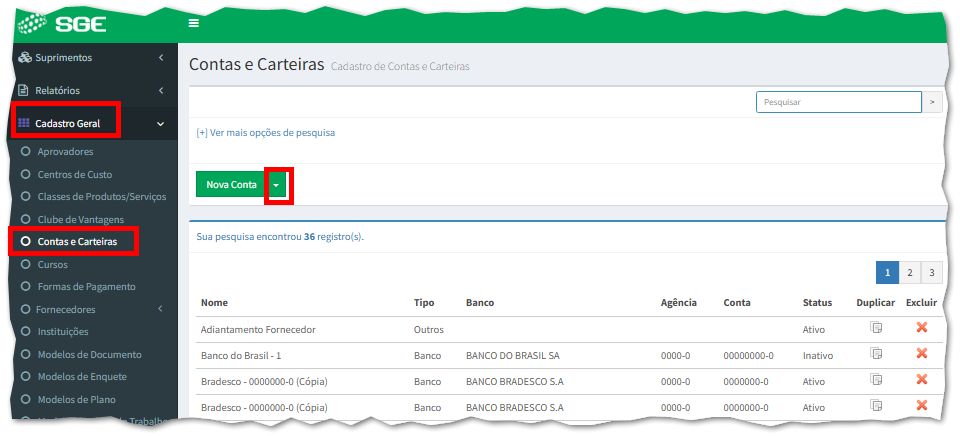Open Modelos de Plano
Viewport: 960px width, 436px height.
[x=77, y=399]
